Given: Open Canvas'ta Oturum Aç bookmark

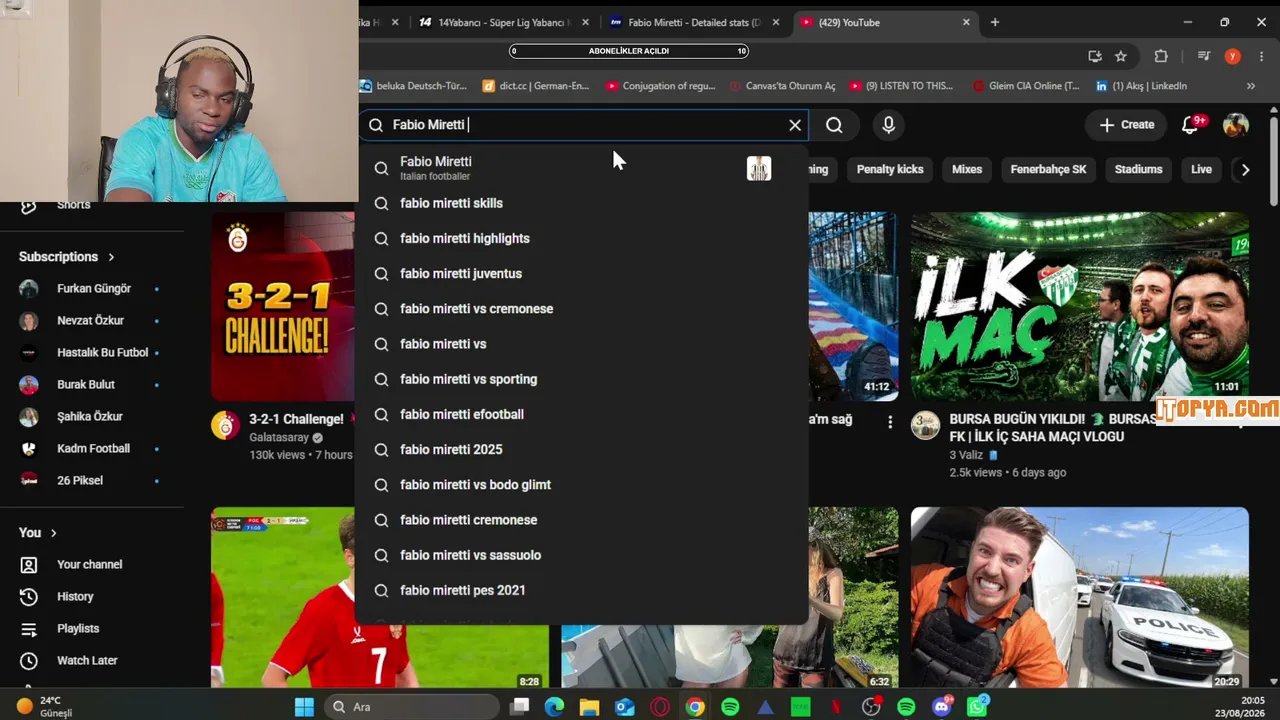Looking at the screenshot, I should (x=782, y=86).
